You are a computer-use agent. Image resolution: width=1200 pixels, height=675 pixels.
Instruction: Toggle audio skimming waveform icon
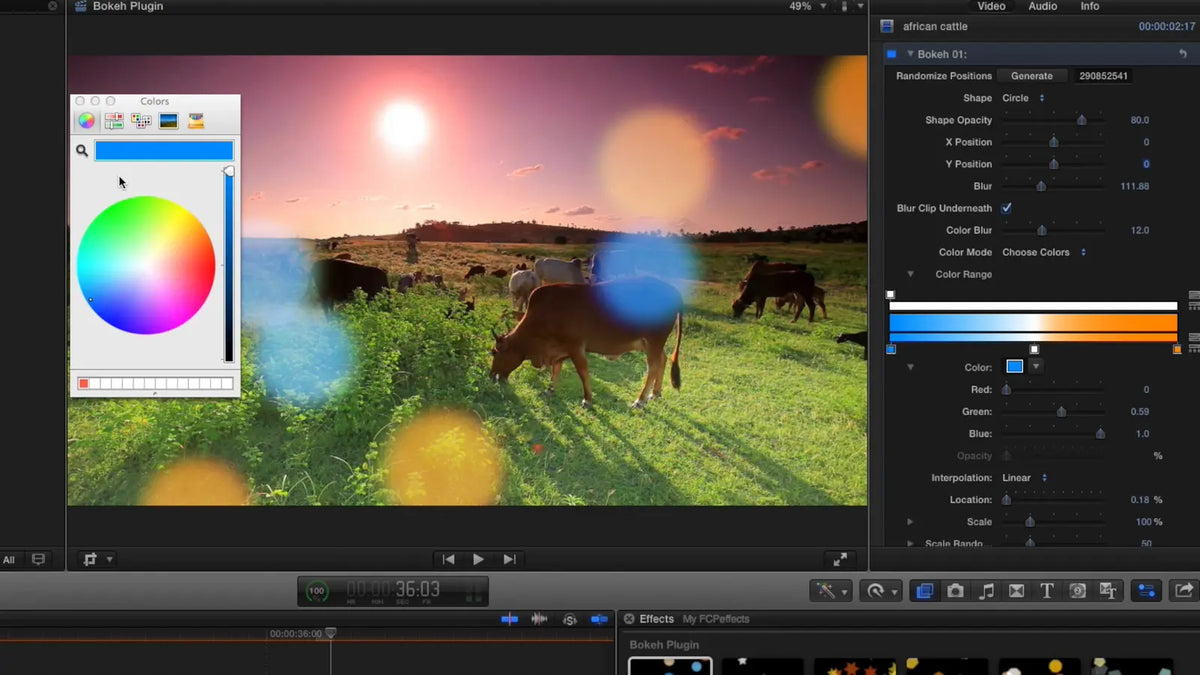coord(539,619)
